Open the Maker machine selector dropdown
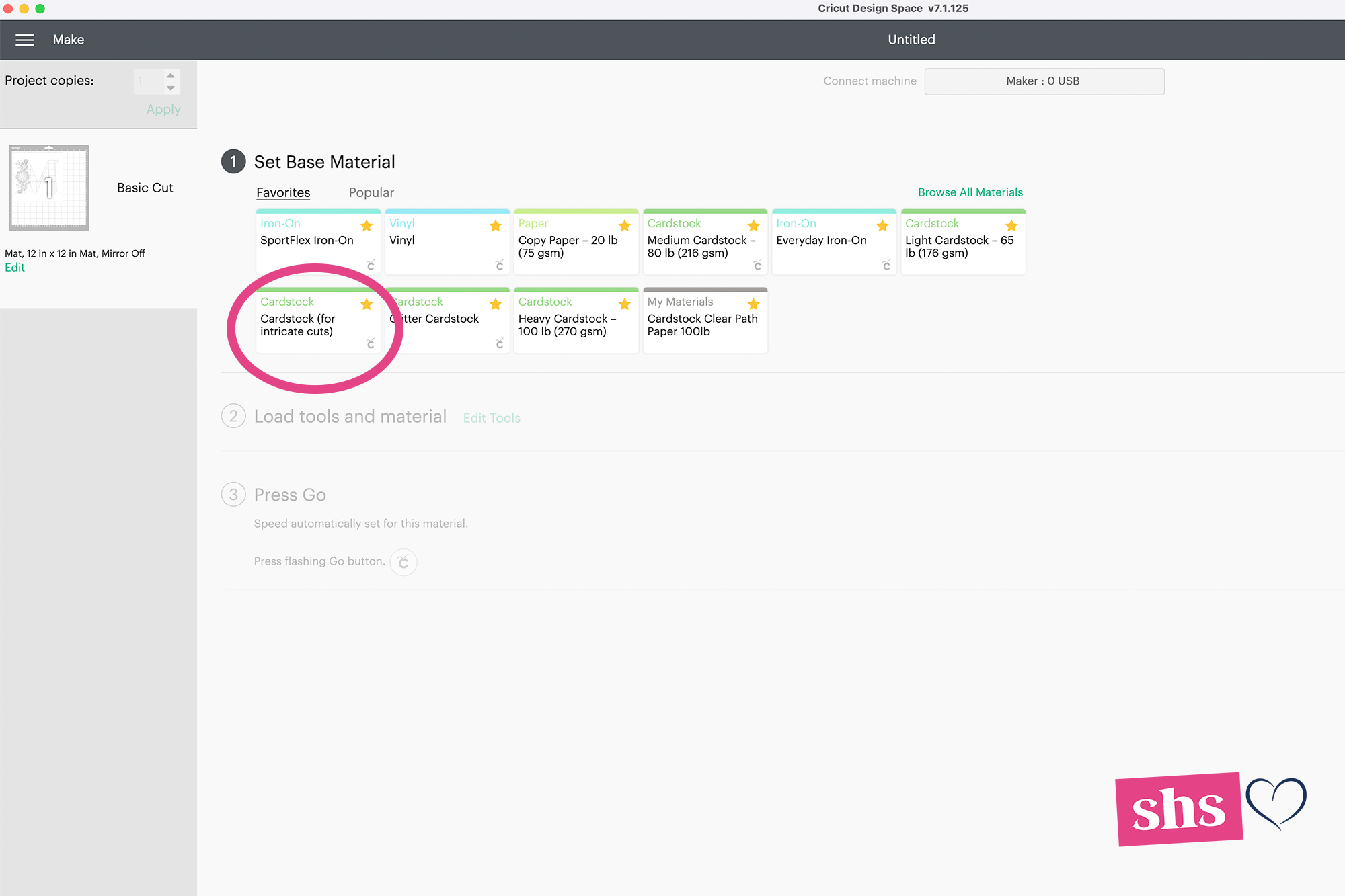1345x896 pixels. click(1044, 81)
